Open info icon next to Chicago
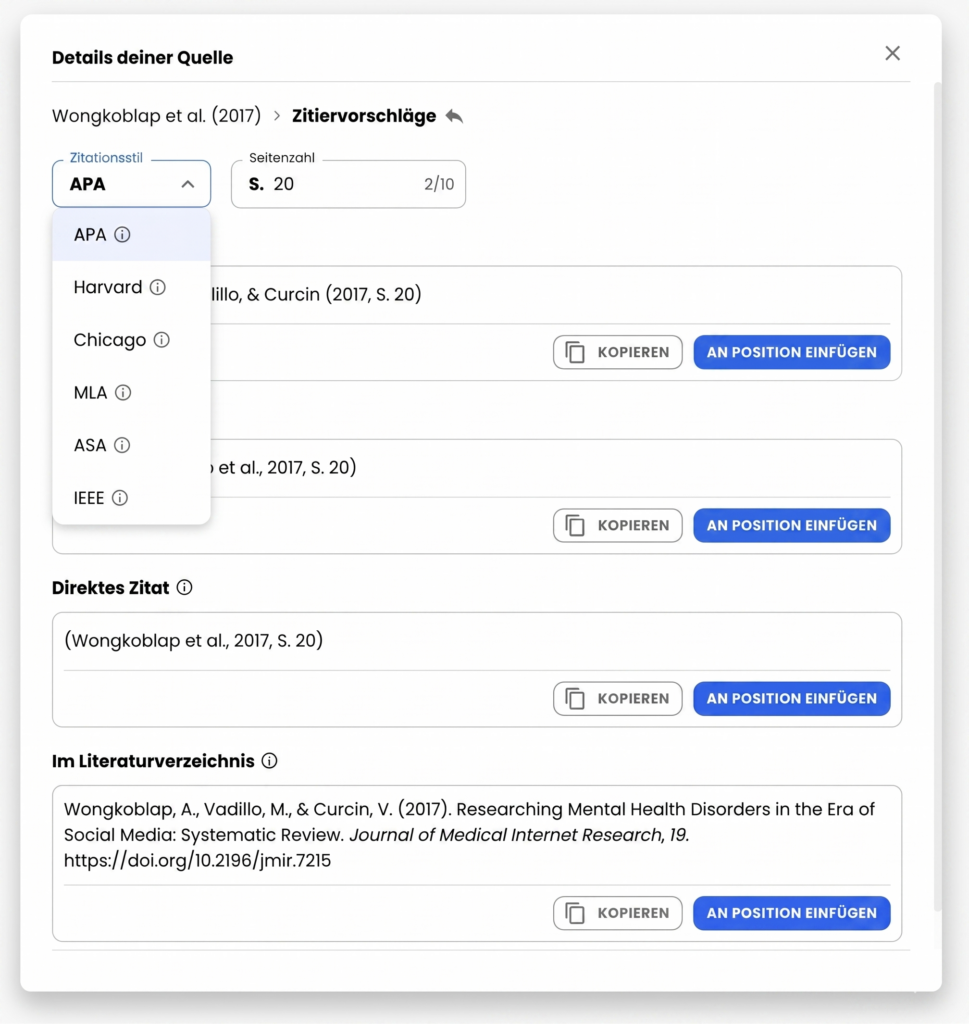The width and height of the screenshot is (969, 1024). click(161, 340)
